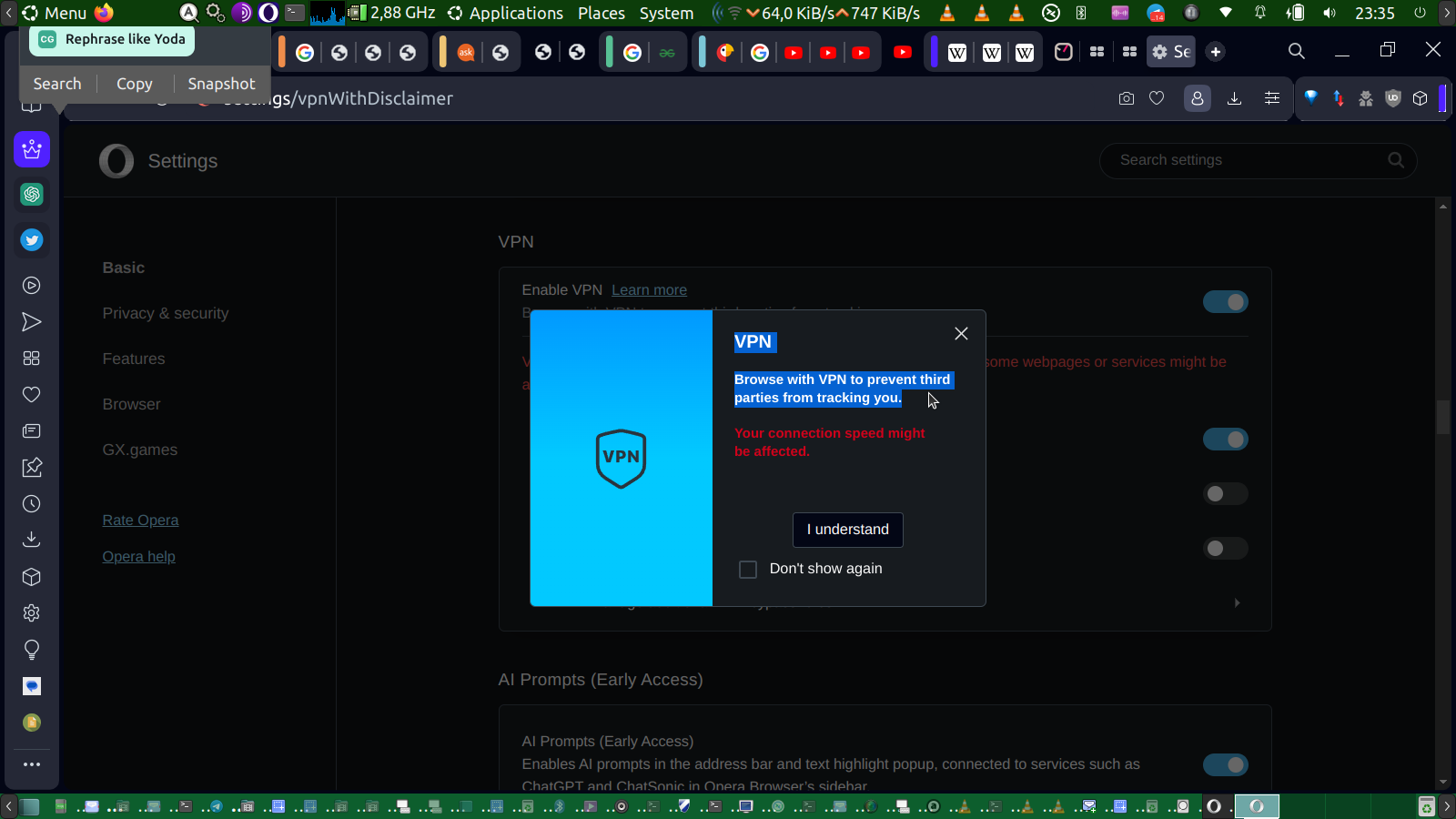This screenshot has height=819, width=1456.
Task: Take snapshot with address bar camera icon
Action: point(1127,98)
